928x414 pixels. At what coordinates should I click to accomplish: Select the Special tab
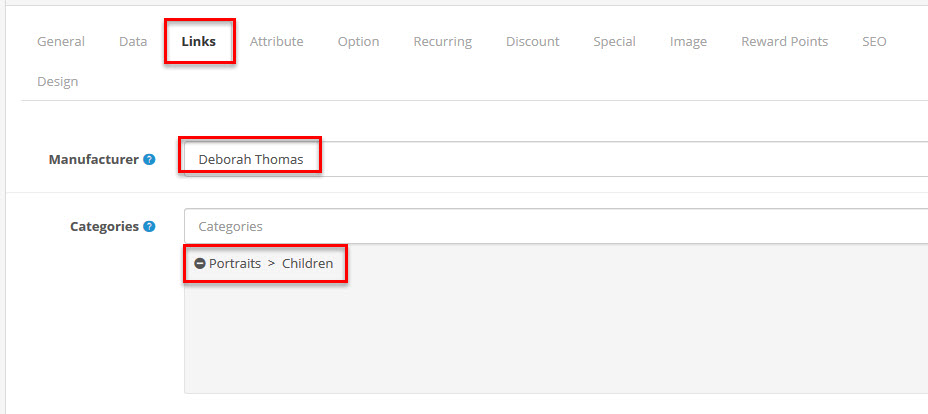click(614, 42)
